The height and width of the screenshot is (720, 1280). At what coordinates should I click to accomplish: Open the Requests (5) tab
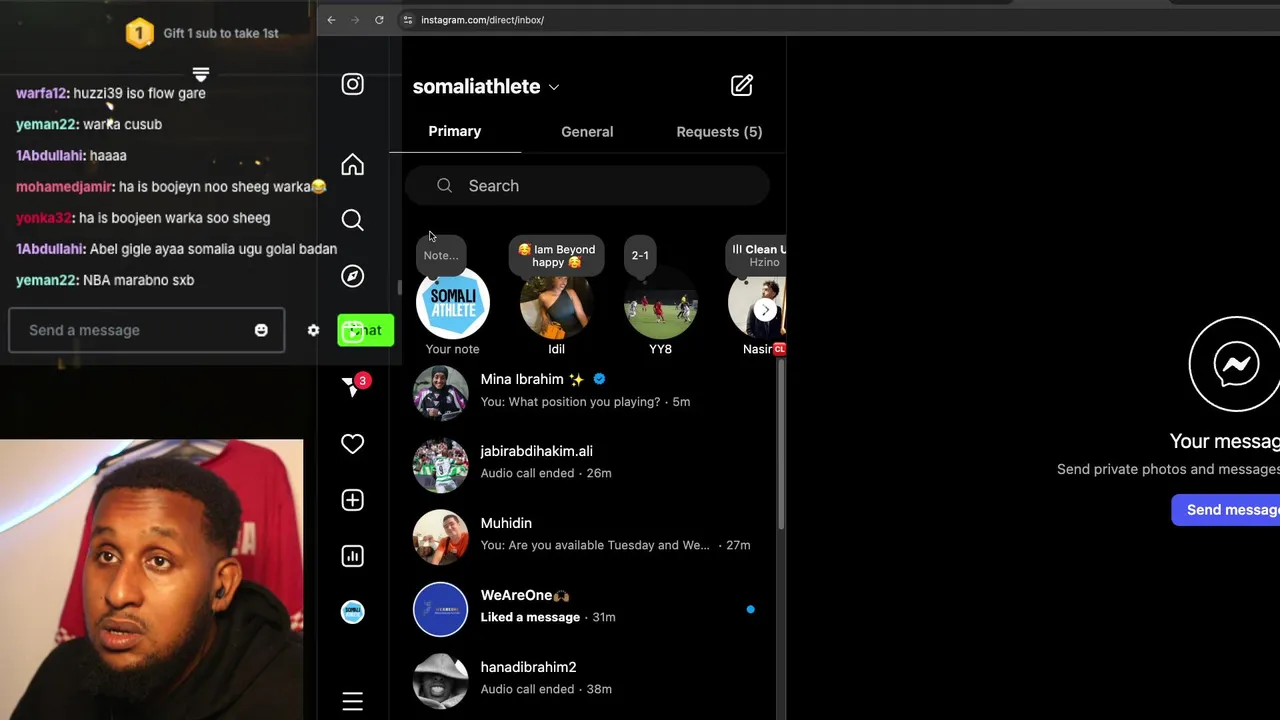click(x=719, y=131)
